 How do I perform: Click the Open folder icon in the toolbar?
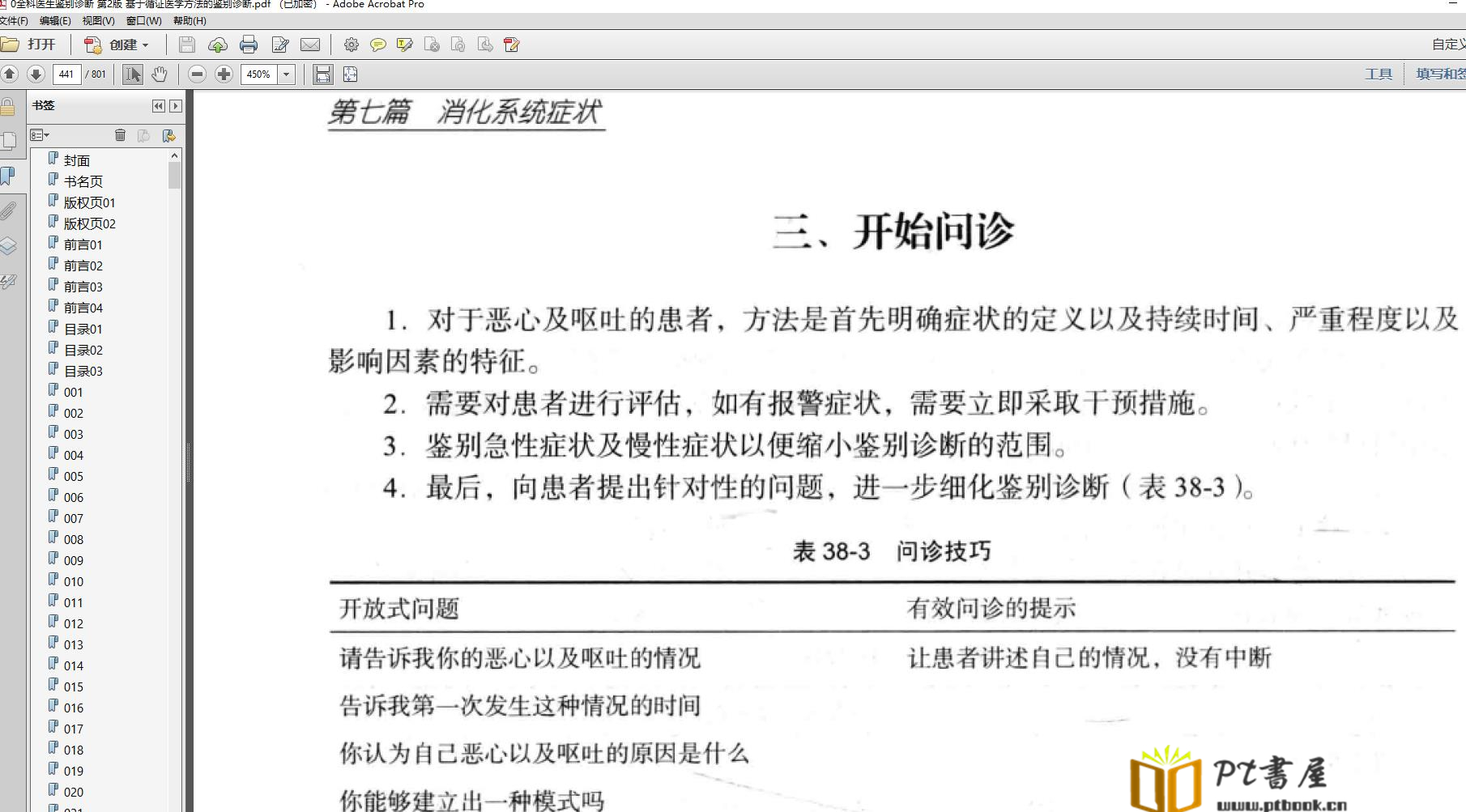pyautogui.click(x=10, y=45)
